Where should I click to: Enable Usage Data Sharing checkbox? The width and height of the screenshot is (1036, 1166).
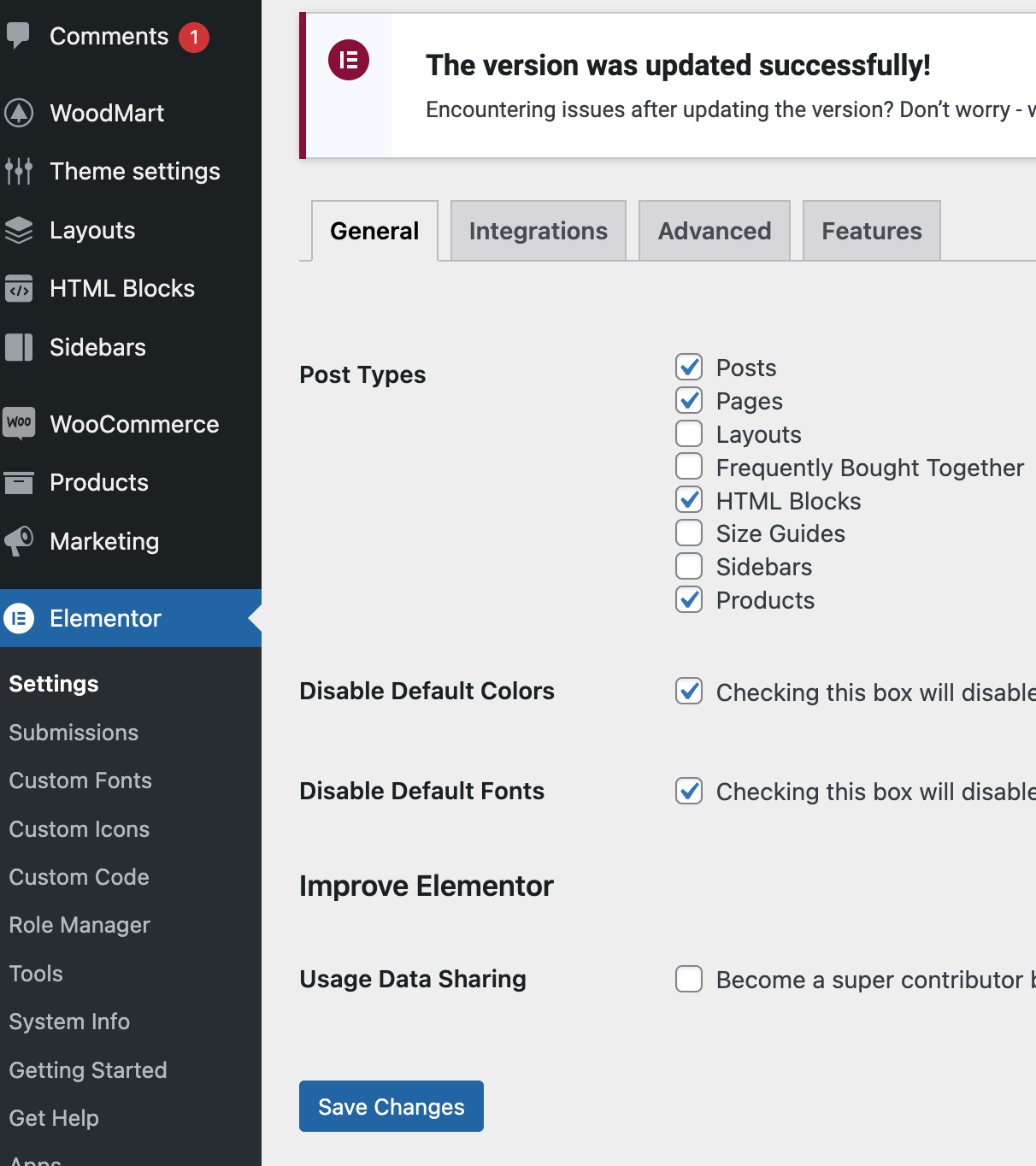689,979
